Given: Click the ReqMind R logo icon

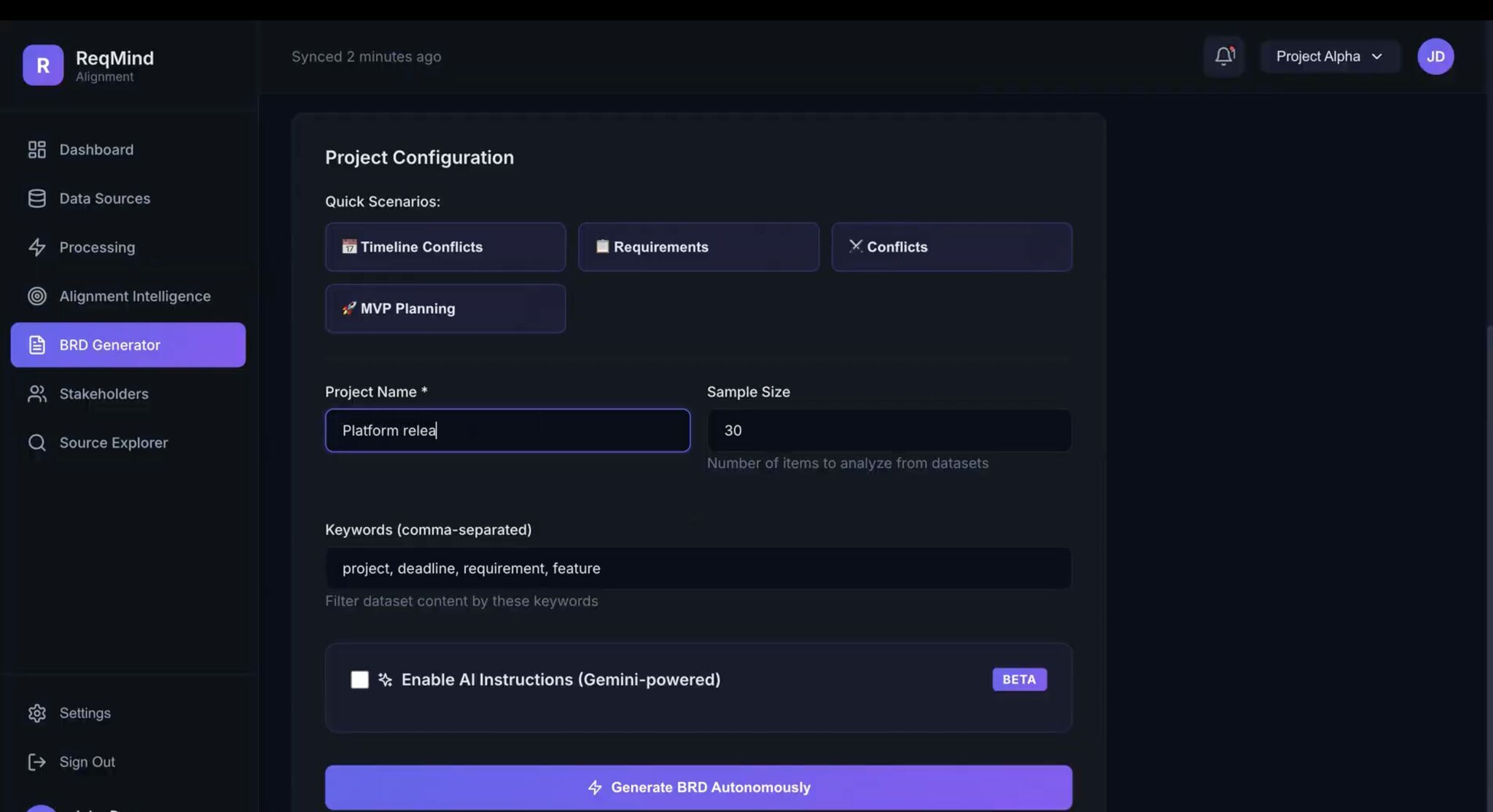Looking at the screenshot, I should coord(43,65).
